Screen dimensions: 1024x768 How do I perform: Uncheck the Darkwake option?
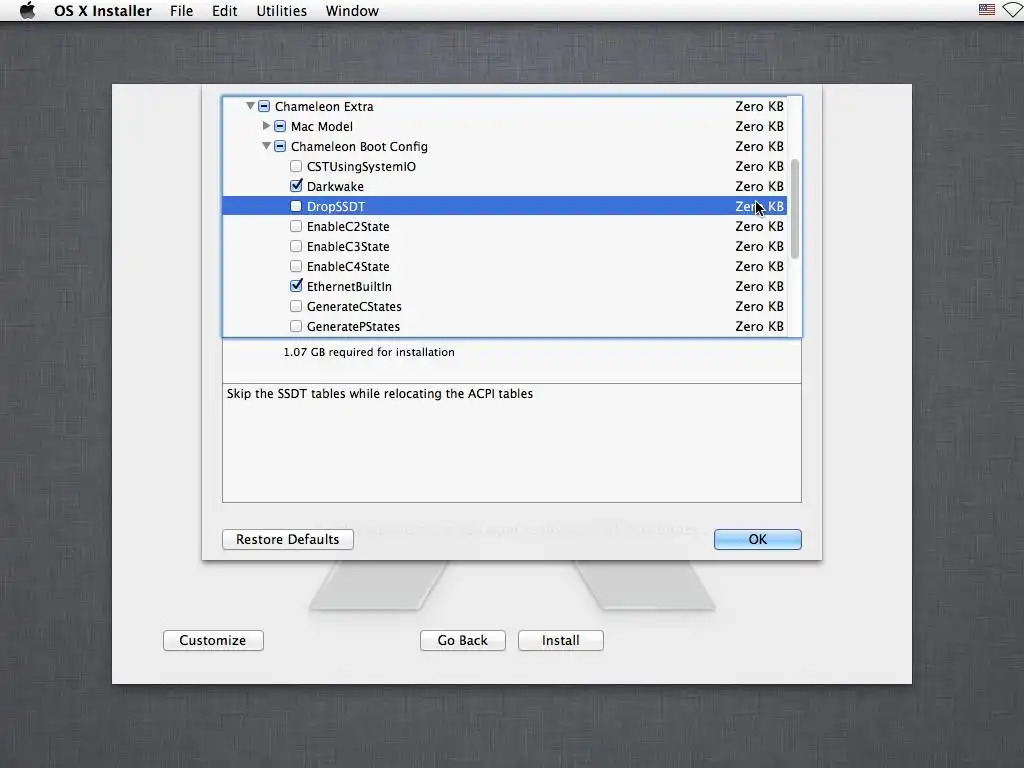pyautogui.click(x=296, y=186)
